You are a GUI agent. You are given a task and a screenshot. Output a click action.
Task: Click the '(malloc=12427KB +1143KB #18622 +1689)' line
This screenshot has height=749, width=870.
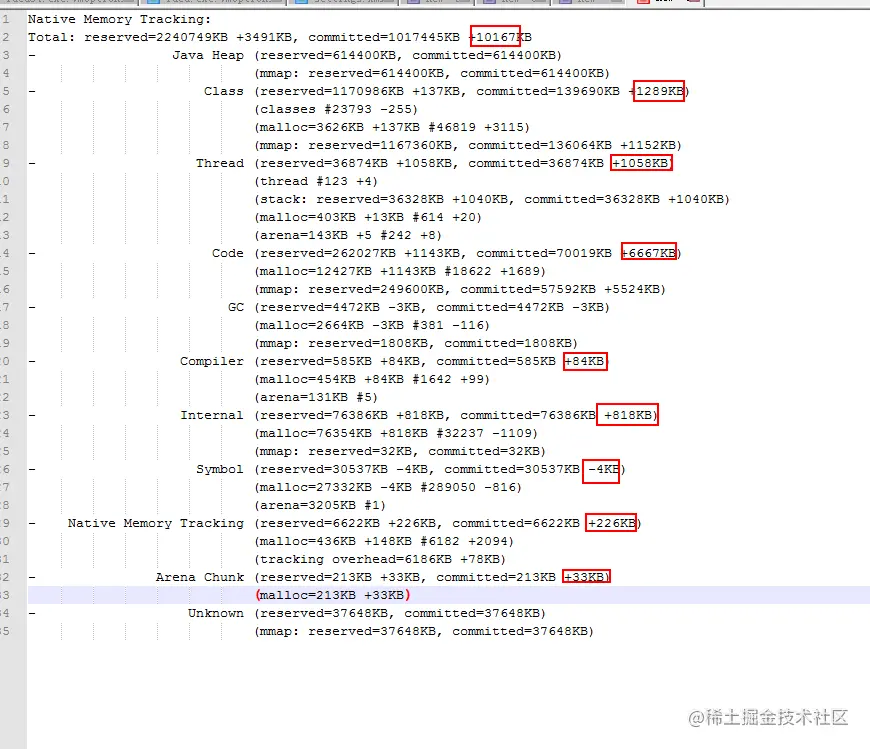(400, 271)
